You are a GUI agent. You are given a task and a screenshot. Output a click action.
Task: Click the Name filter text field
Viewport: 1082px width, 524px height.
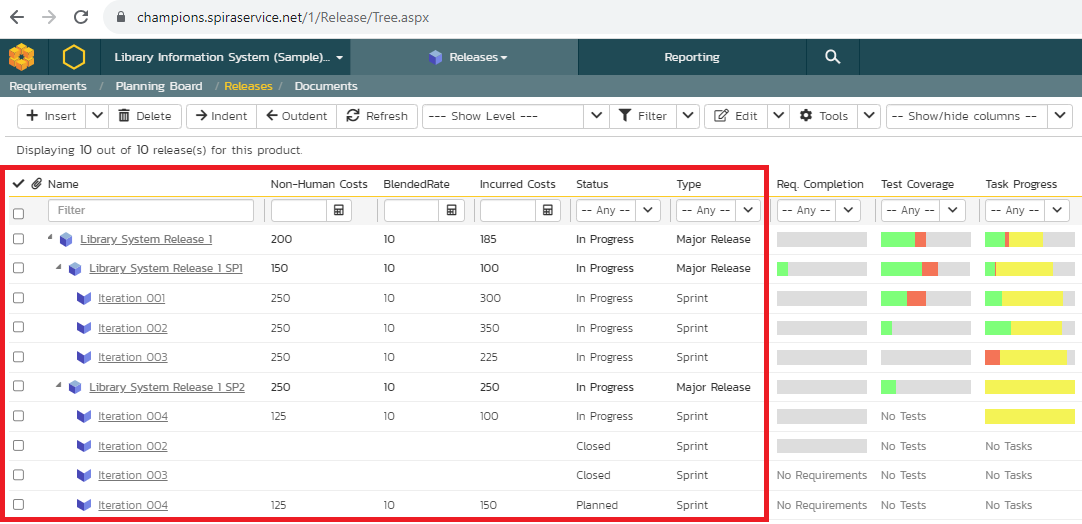150,211
